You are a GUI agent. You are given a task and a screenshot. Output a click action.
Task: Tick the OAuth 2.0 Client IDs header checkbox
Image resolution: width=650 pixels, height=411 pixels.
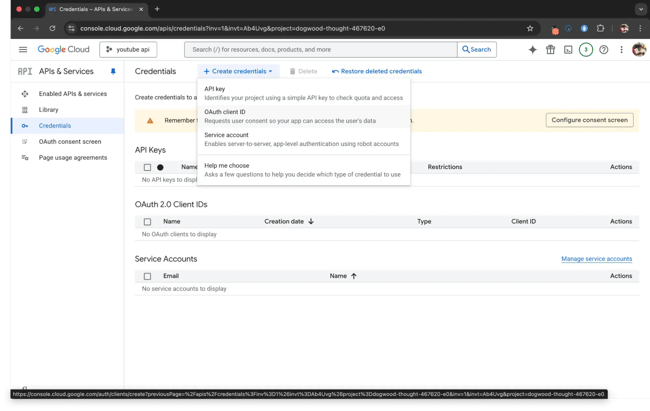tap(147, 222)
